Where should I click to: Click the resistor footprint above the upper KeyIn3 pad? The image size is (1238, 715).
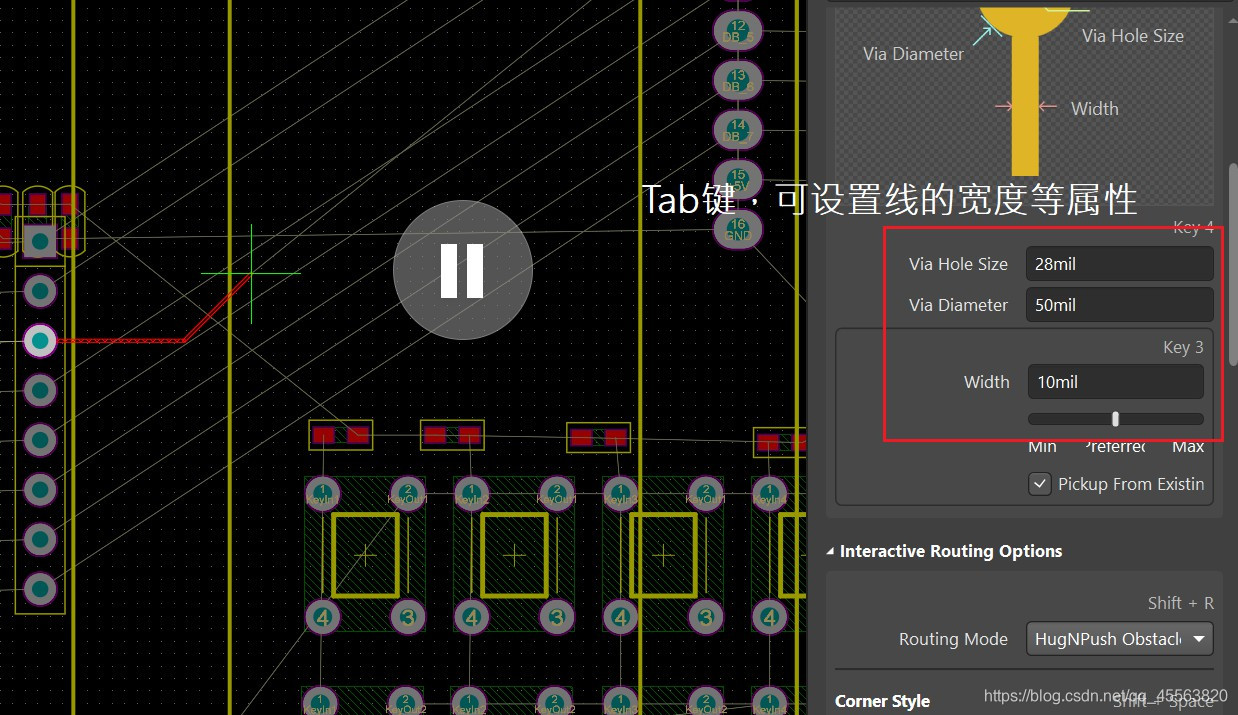coord(599,437)
